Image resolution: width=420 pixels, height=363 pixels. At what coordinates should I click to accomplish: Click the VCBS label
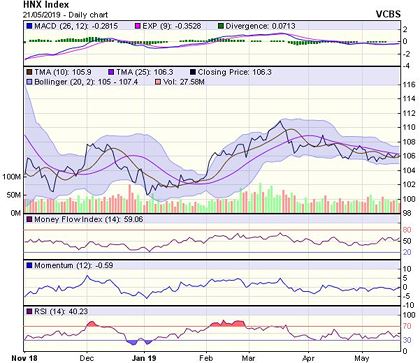[x=388, y=14]
